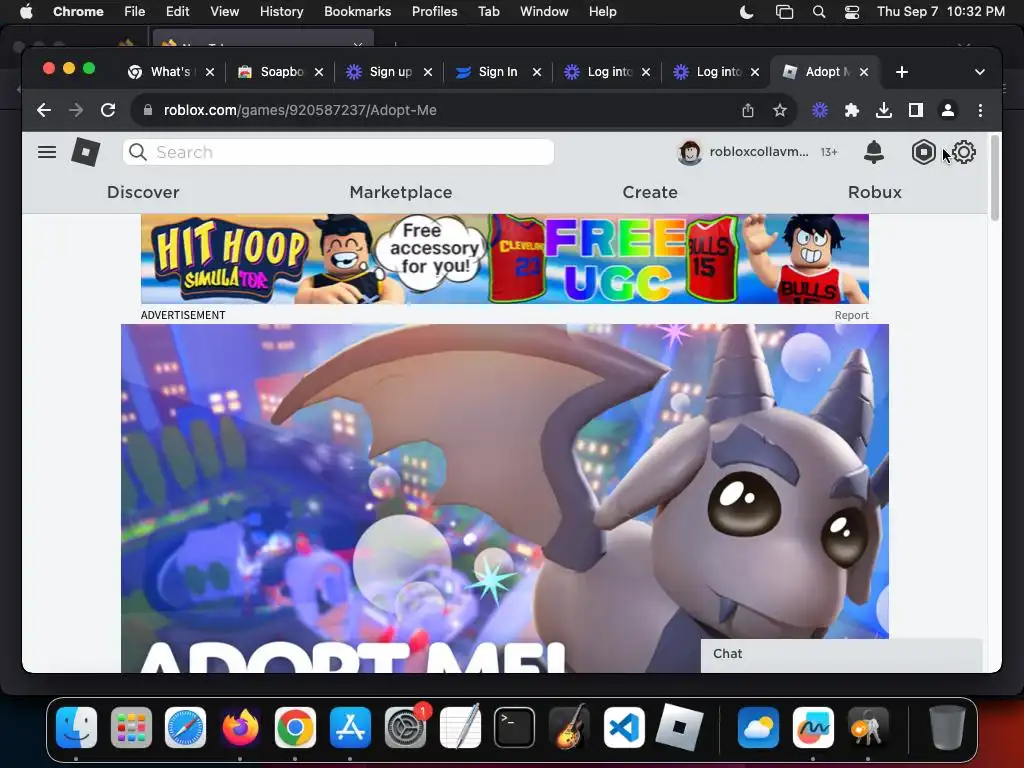This screenshot has height=768, width=1024.
Task: Open Finder from the dock
Action: 76,728
